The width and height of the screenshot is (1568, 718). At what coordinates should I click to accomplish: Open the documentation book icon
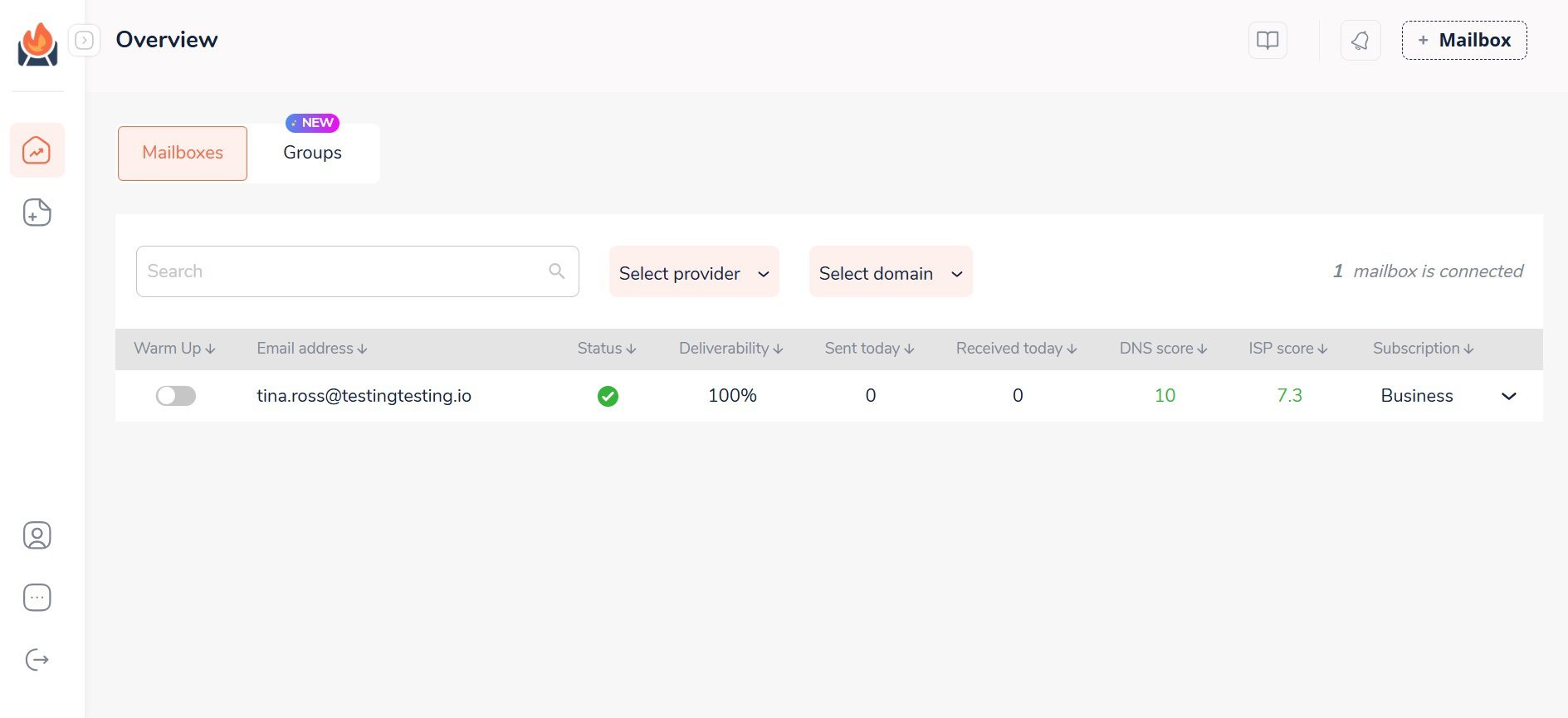tap(1268, 40)
